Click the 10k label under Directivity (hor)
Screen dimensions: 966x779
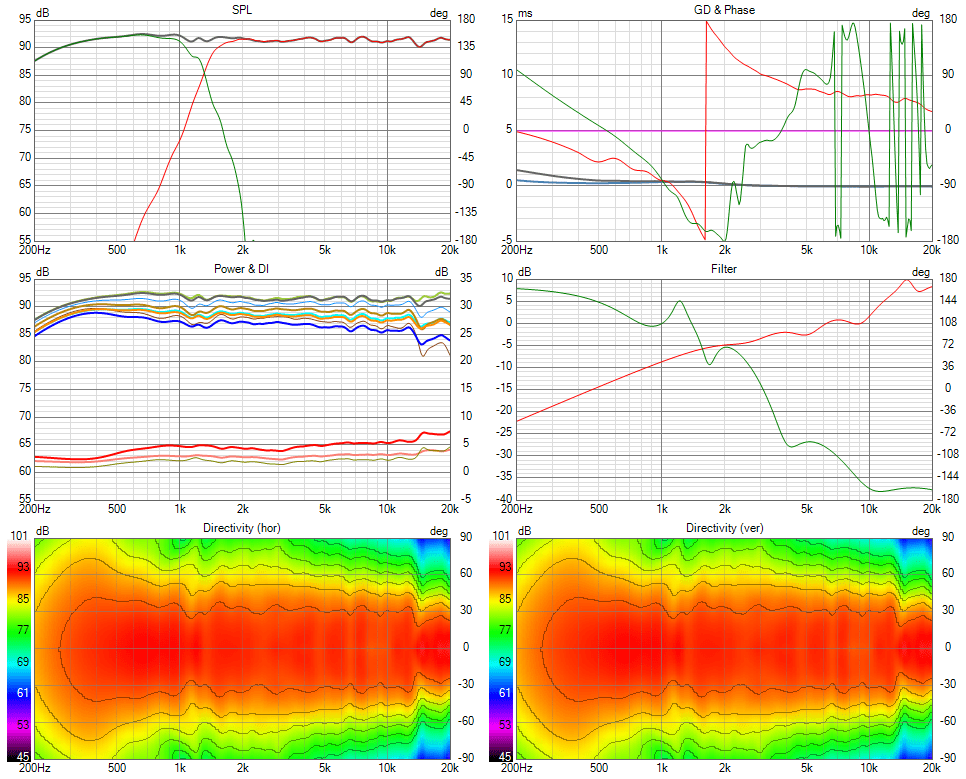(x=387, y=768)
